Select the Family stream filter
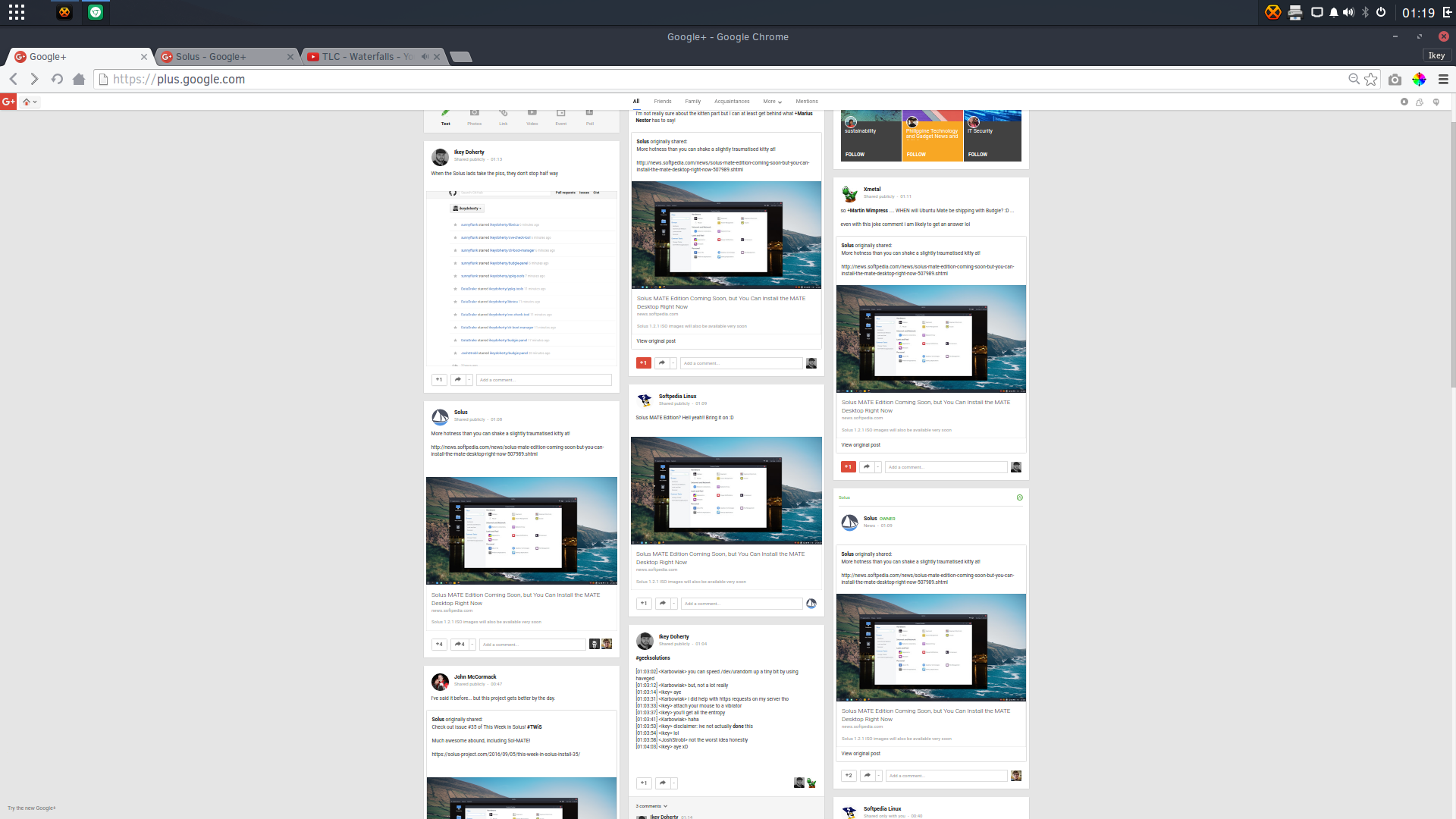1456x819 pixels. pos(693,102)
